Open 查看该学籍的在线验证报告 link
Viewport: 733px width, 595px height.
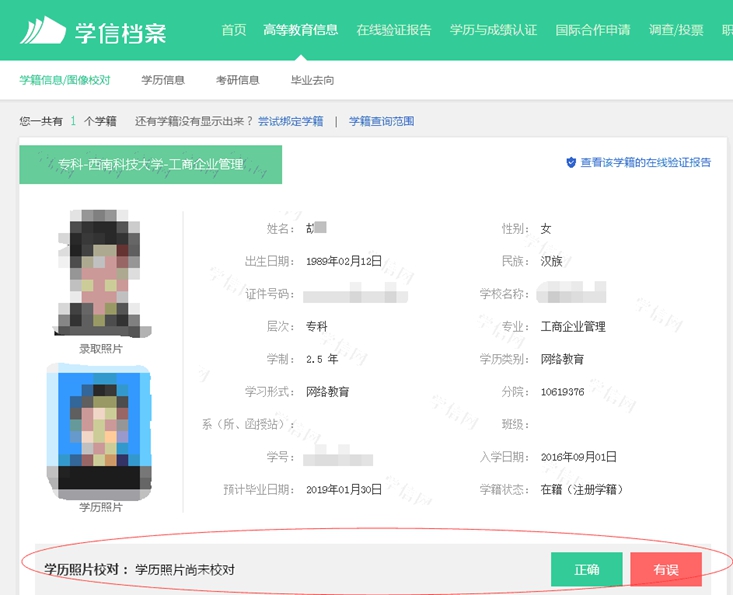click(646, 163)
